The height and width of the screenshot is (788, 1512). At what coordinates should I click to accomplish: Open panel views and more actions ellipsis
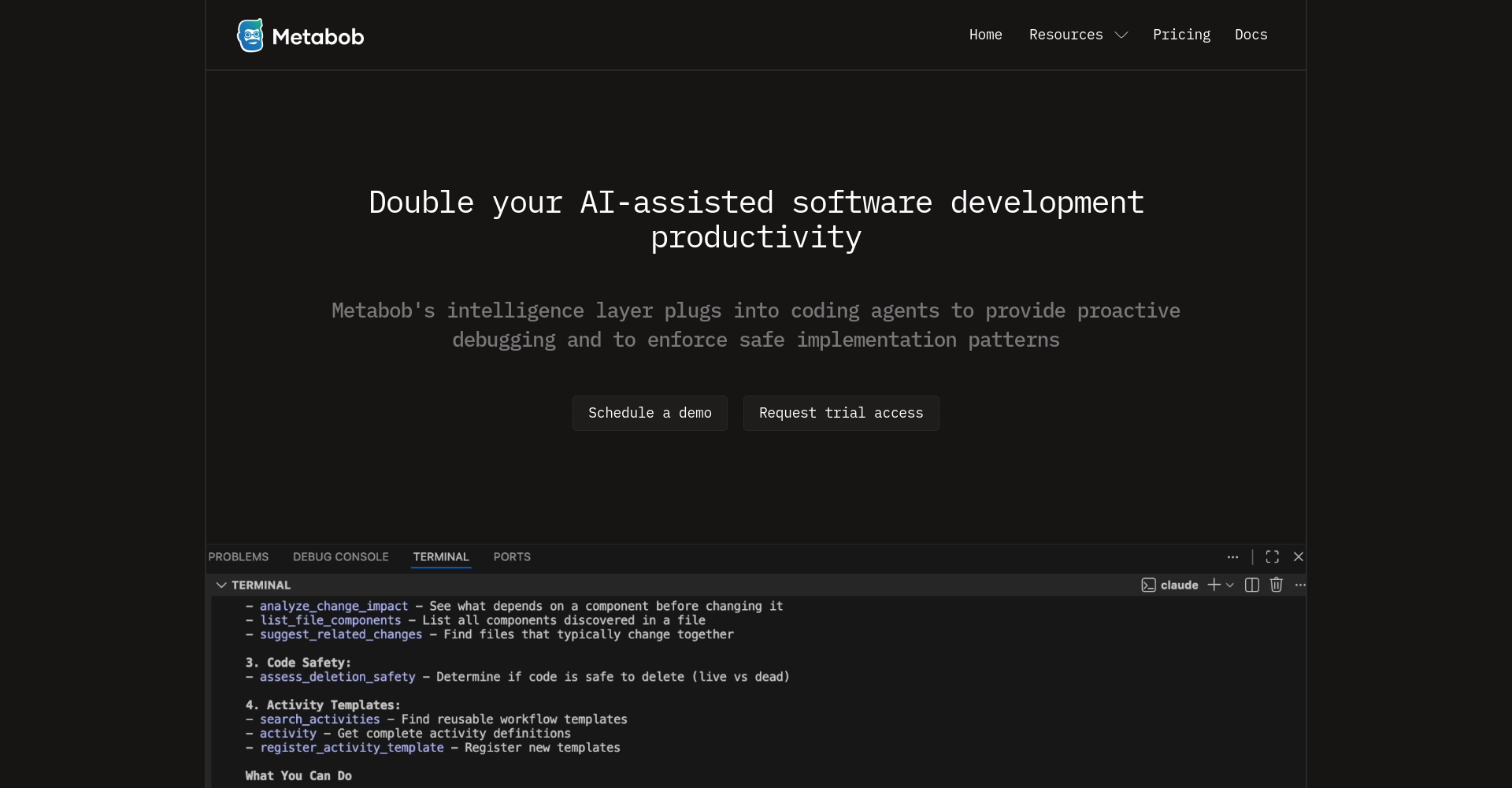1232,556
